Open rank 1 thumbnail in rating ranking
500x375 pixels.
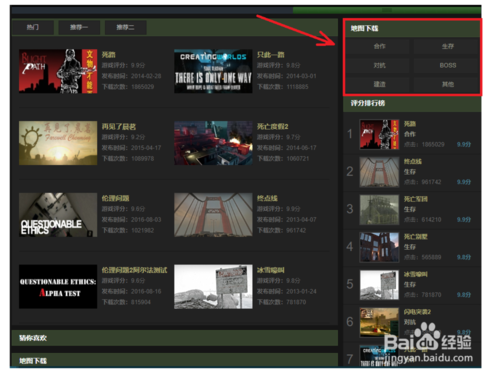pos(379,134)
